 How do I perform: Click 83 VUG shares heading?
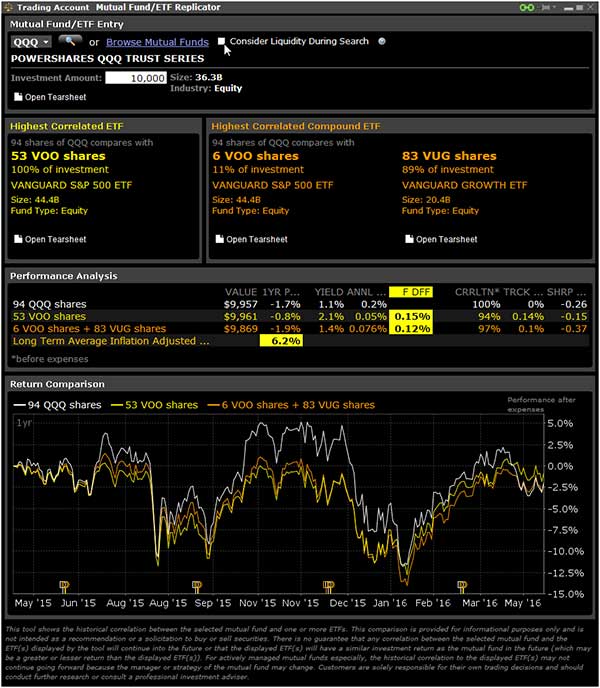pyautogui.click(x=449, y=156)
